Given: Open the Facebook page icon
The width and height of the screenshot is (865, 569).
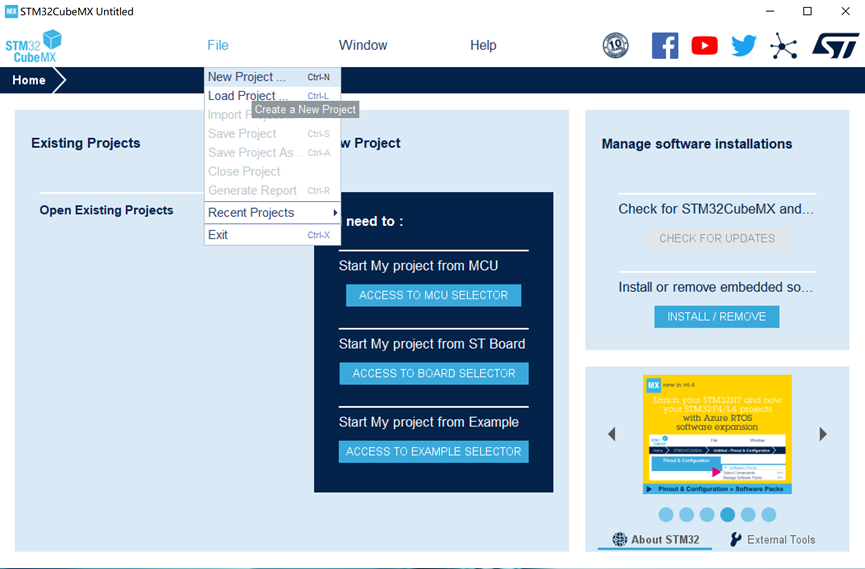Looking at the screenshot, I should [665, 45].
